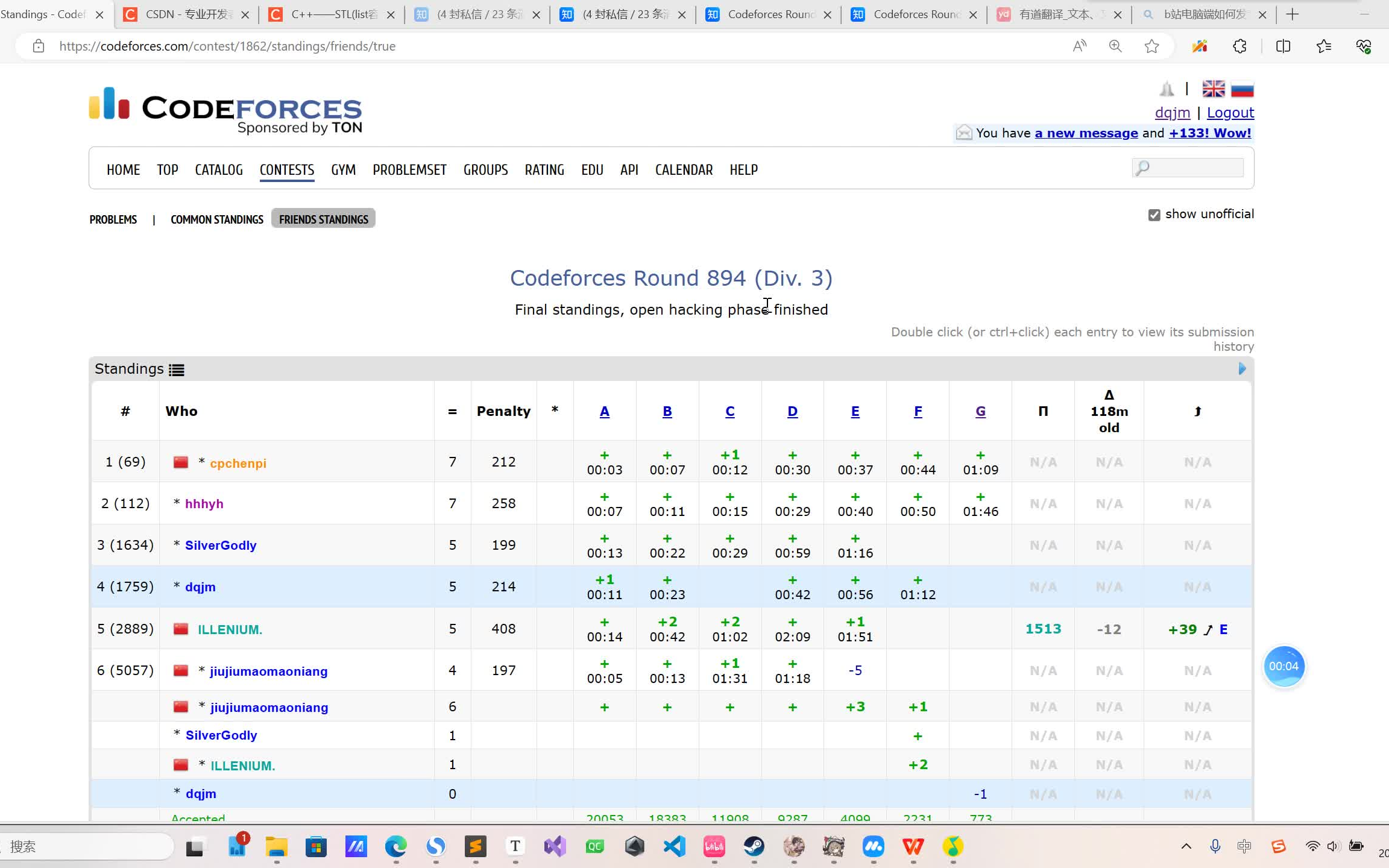Click the zoom magnifier icon in address bar
1389x868 pixels.
(1115, 46)
